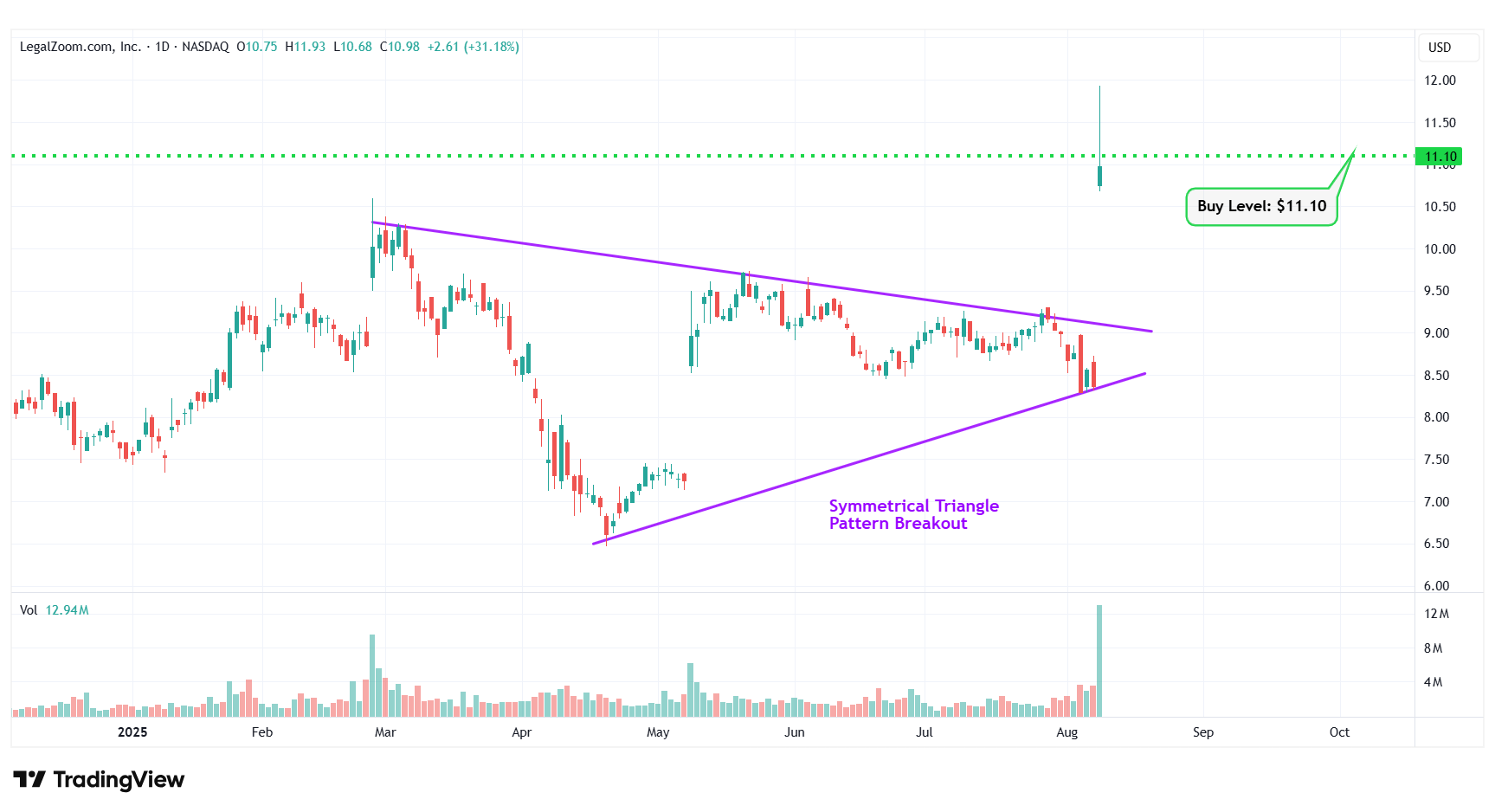Click the 10.50 price axis label

[1440, 207]
